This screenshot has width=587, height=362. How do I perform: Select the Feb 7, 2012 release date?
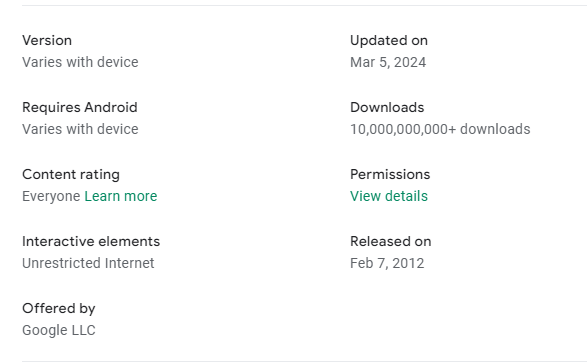[x=387, y=263]
